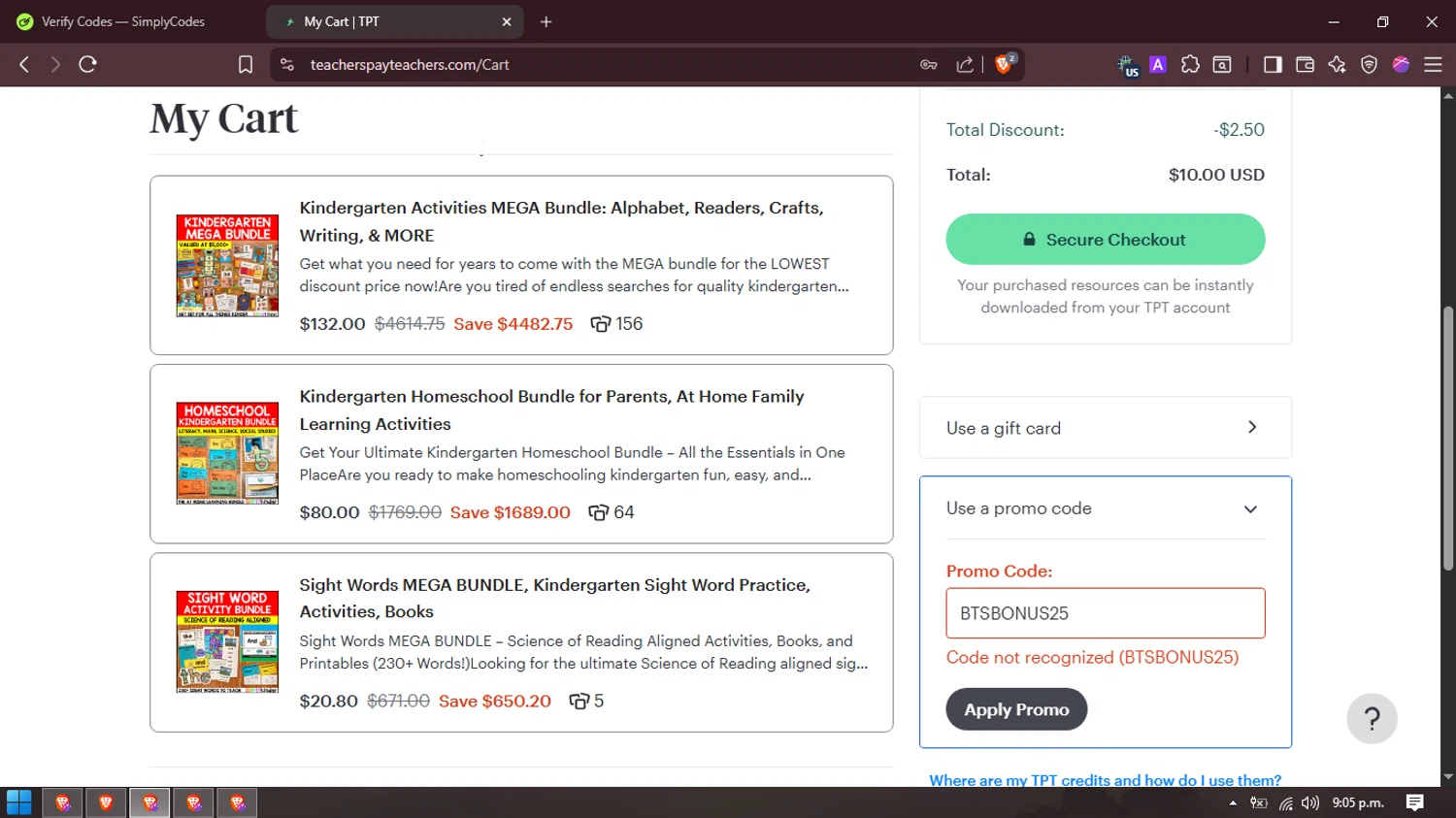This screenshot has height=818, width=1456.
Task: Open the Brave Wallet icon
Action: pos(1305,64)
